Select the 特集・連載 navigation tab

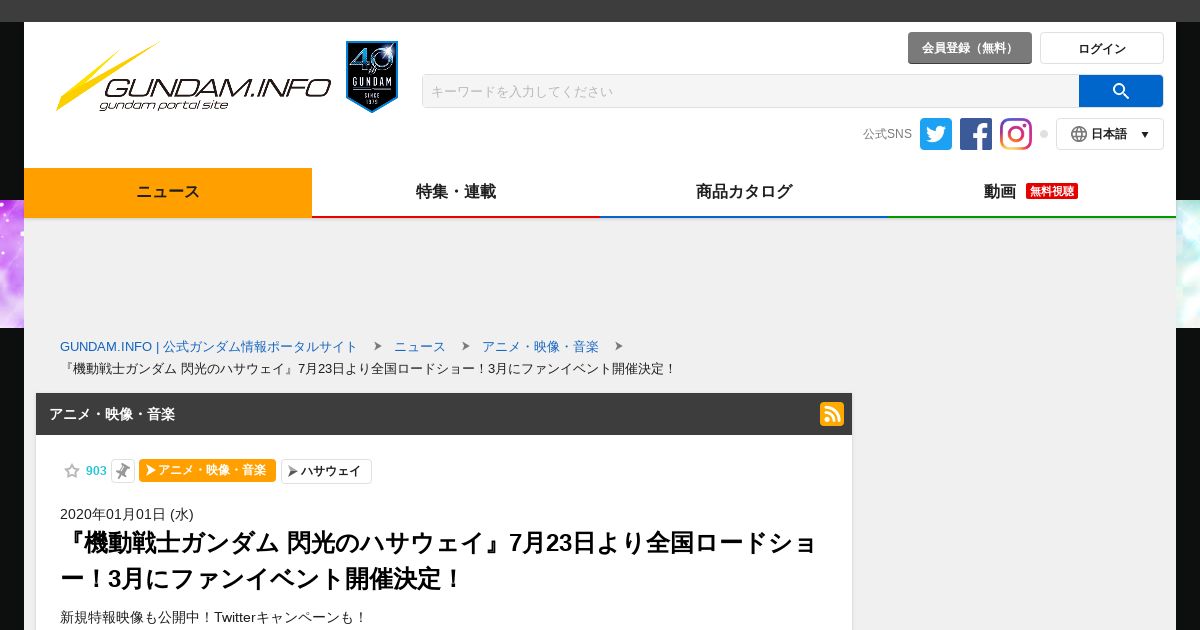[456, 192]
